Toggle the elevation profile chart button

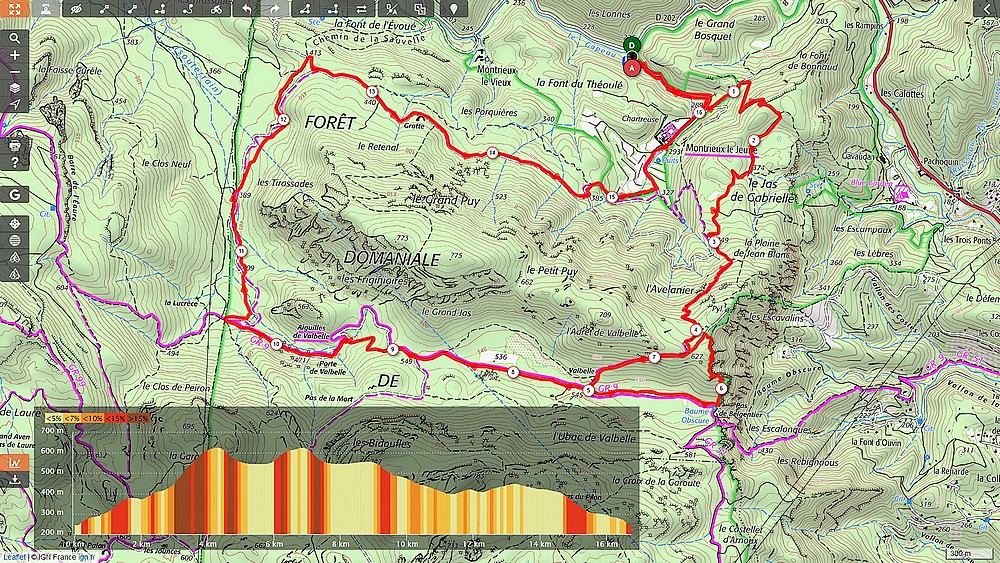click(15, 463)
